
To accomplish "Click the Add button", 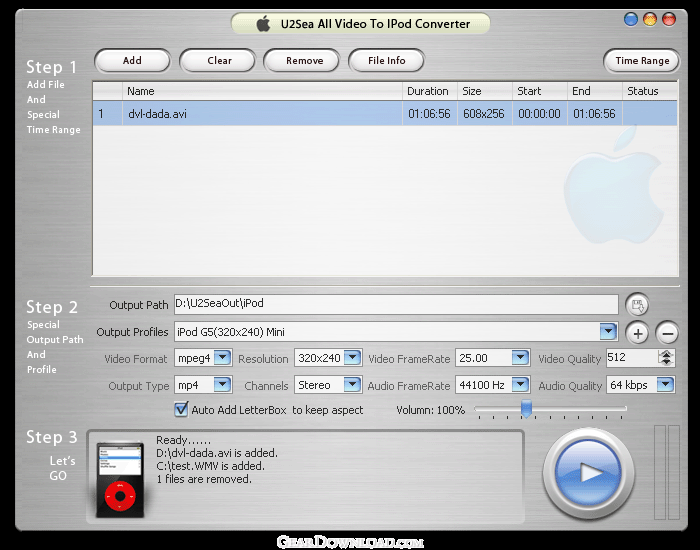I will pos(132,61).
